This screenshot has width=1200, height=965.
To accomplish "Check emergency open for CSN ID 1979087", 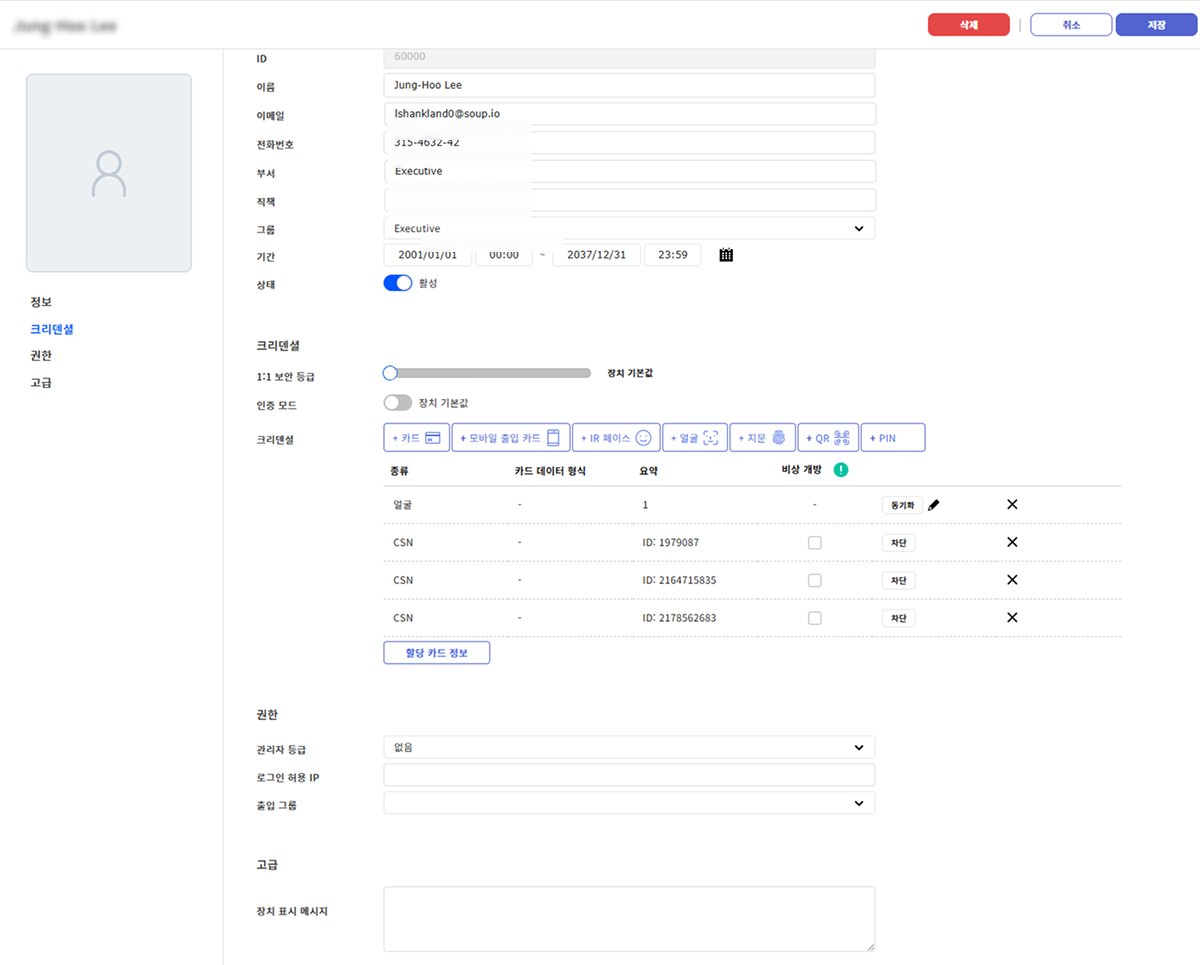I will click(x=815, y=543).
